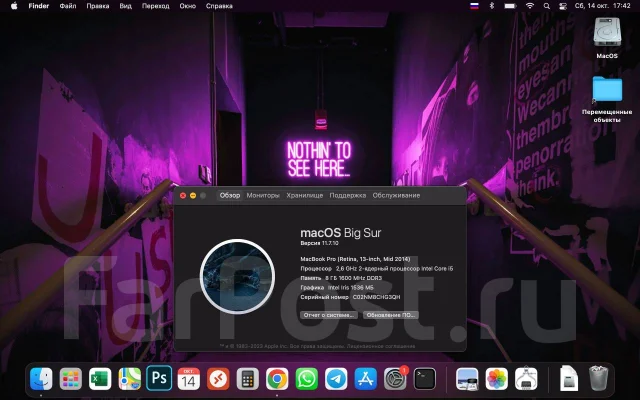Switch to the Хранилище tab
This screenshot has width=640, height=400.
[x=304, y=195]
